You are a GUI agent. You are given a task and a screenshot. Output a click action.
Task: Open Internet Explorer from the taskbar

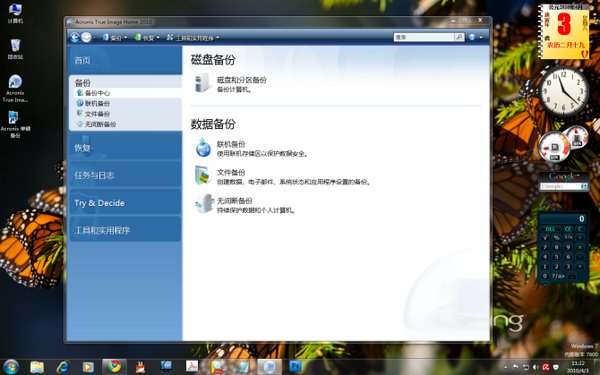coord(62,367)
